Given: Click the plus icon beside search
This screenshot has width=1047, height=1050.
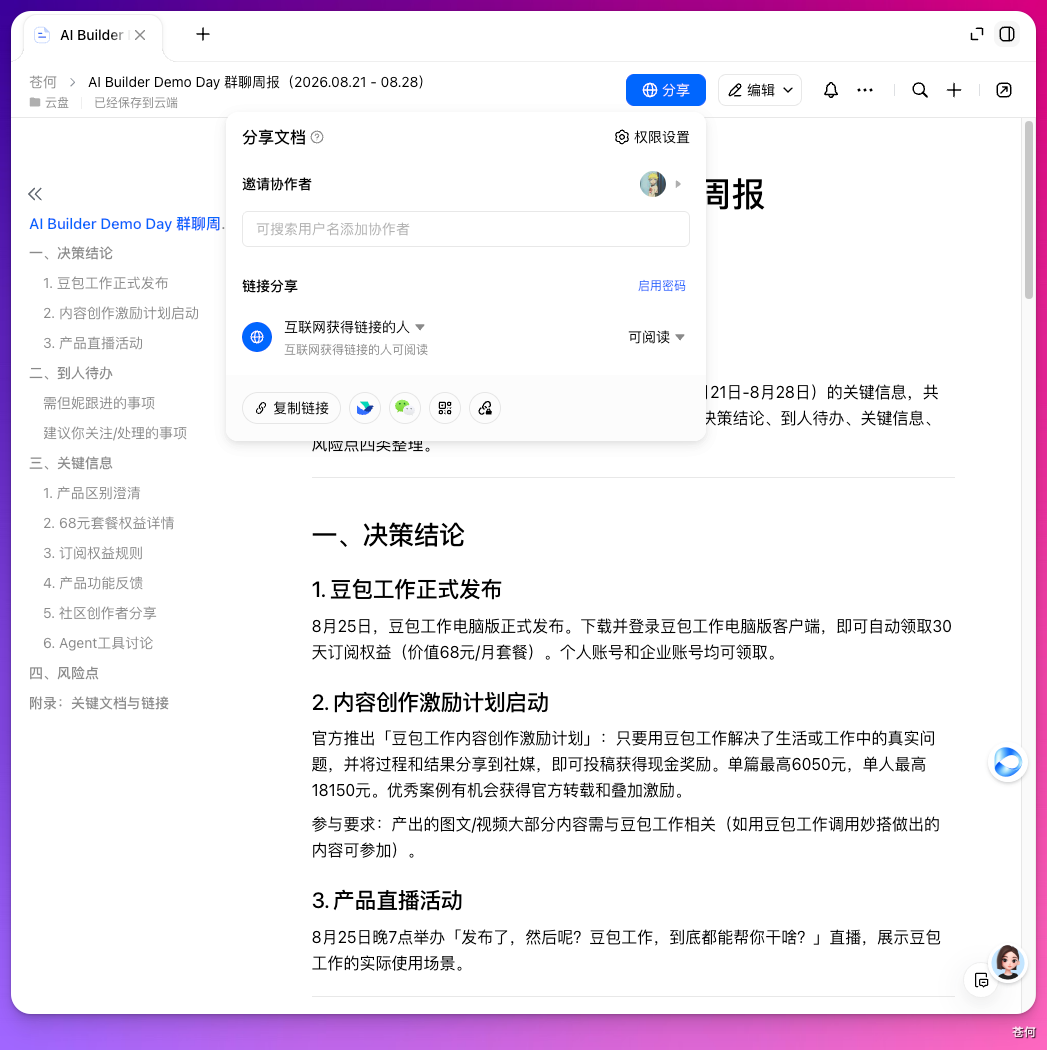Looking at the screenshot, I should [954, 90].
